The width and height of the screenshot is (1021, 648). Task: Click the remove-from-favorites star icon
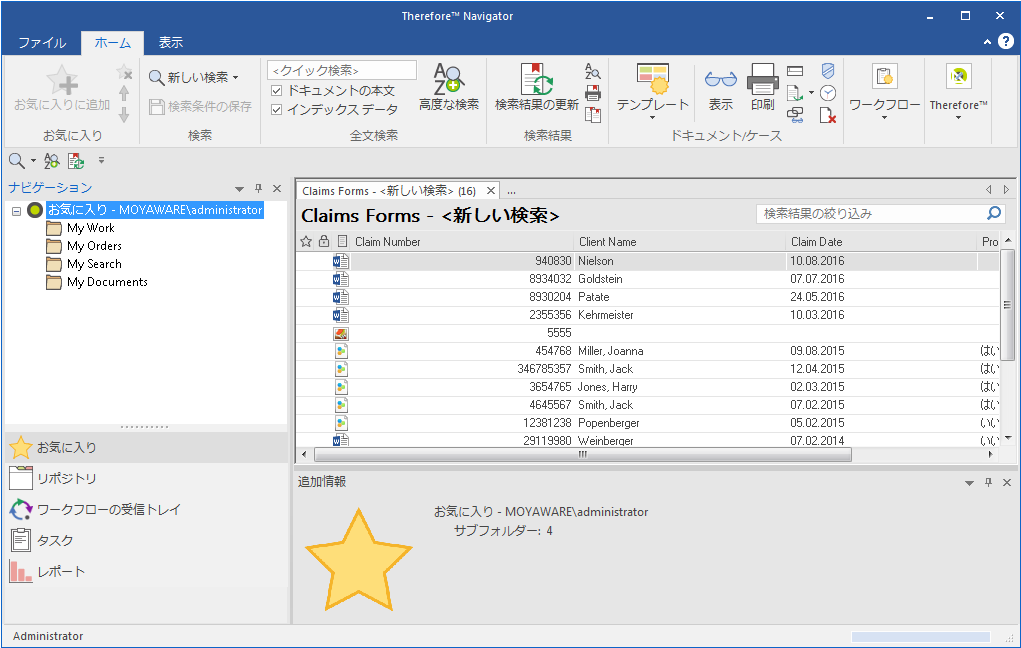[124, 72]
